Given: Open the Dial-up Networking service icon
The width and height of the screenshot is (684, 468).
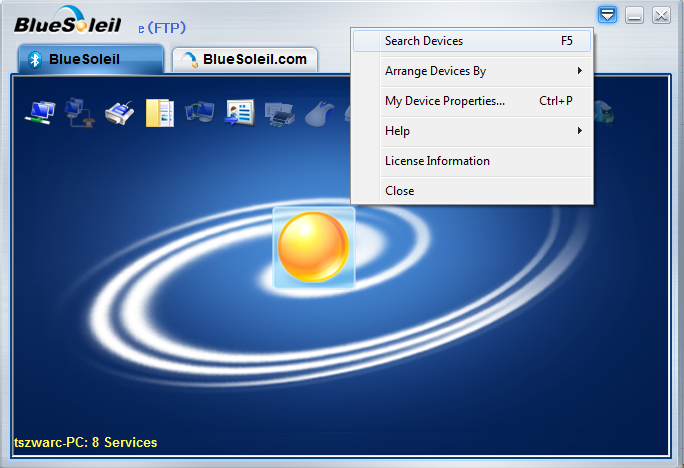Looking at the screenshot, I should pyautogui.click(x=80, y=113).
